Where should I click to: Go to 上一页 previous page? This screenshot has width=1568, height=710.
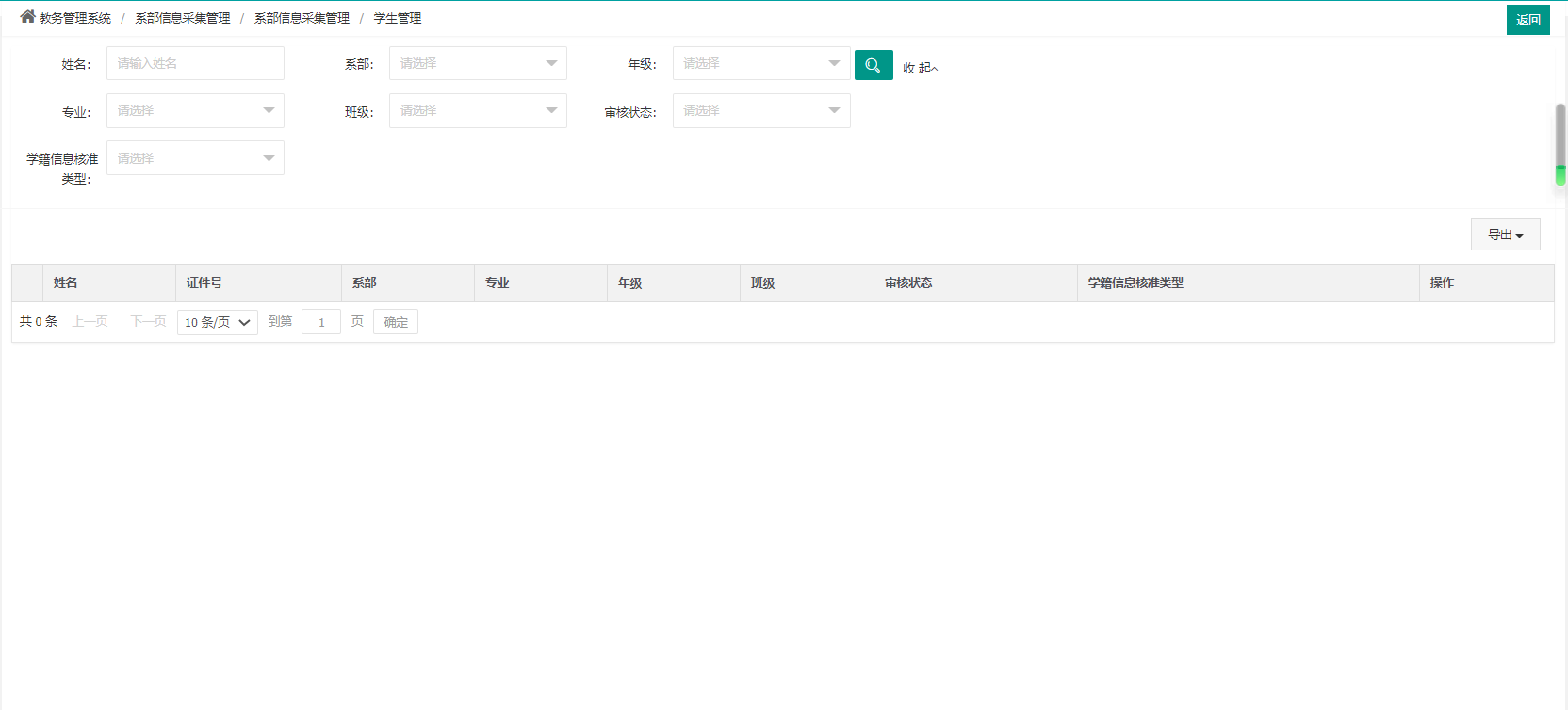click(90, 322)
